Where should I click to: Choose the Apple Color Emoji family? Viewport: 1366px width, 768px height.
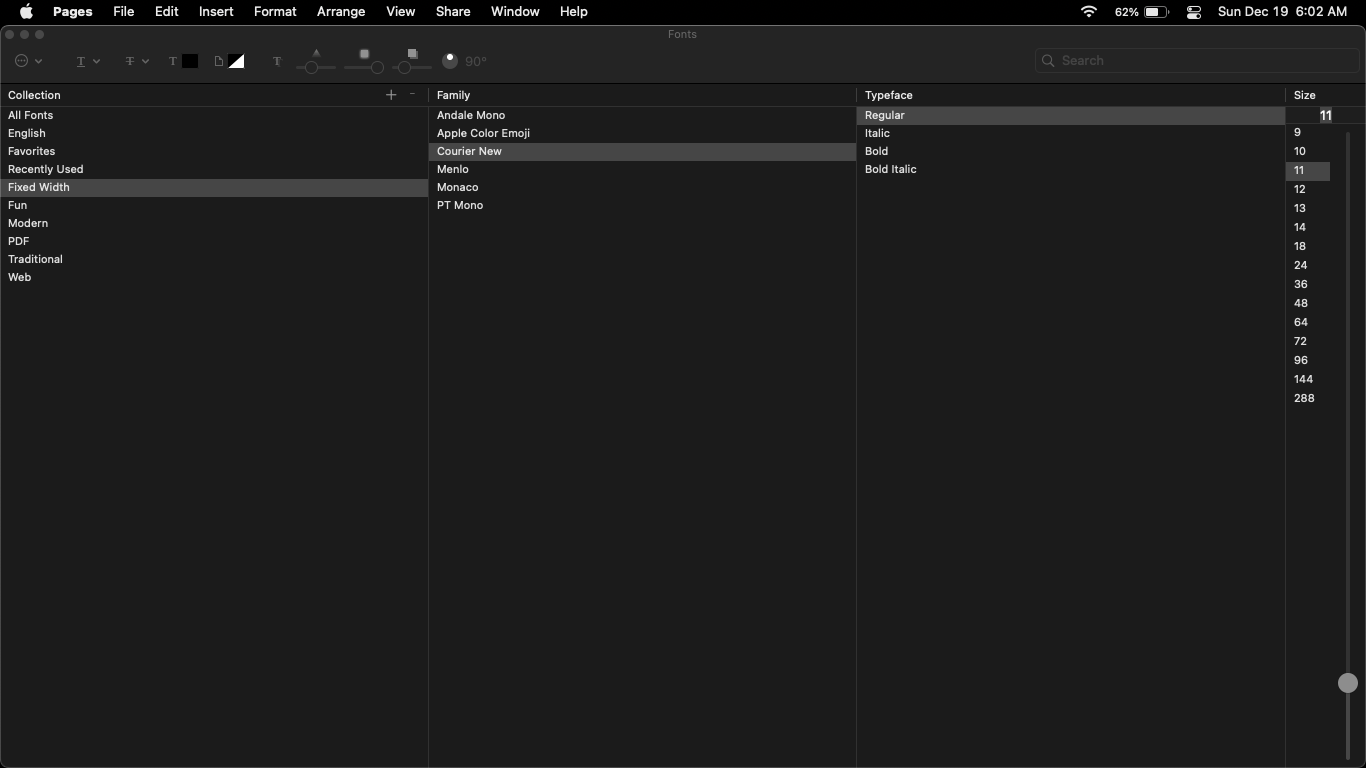pos(642,134)
